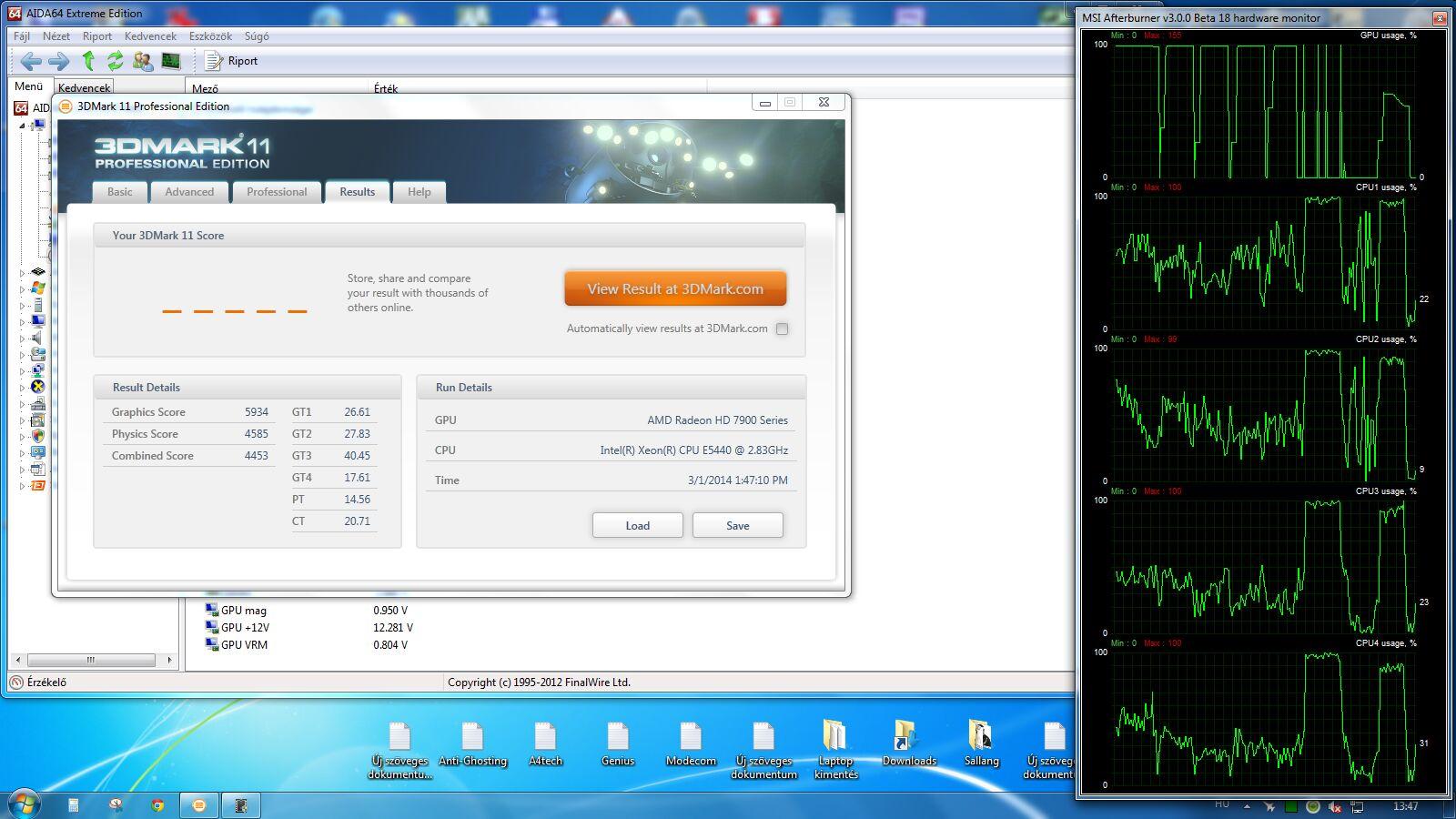The width and height of the screenshot is (1456, 819).
Task: Click the orange benchmark icon at tree bottom
Action: (37, 486)
